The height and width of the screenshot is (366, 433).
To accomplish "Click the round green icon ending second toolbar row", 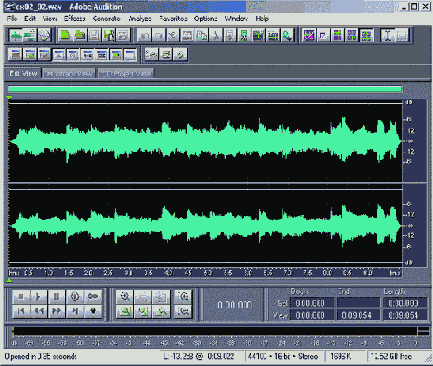I will pyautogui.click(x=180, y=54).
